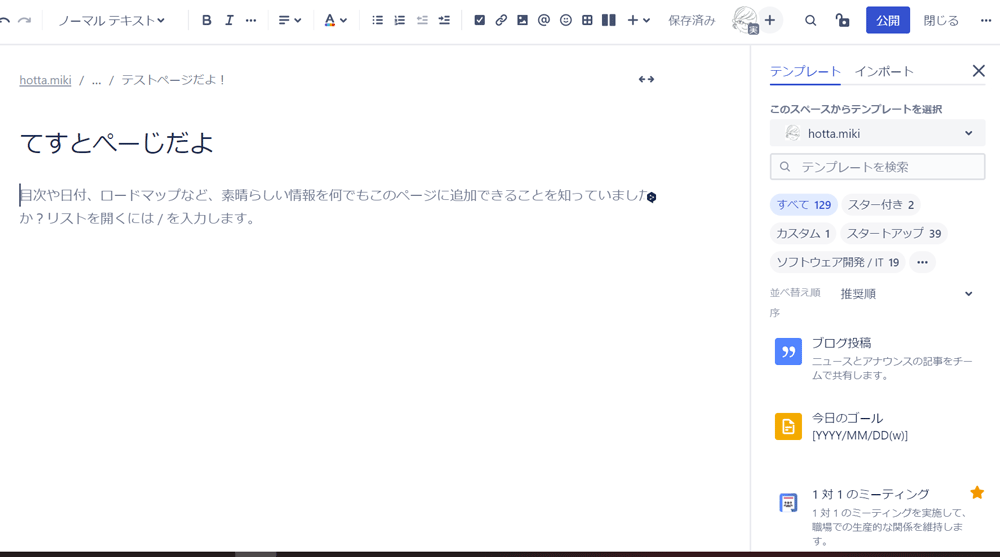The width and height of the screenshot is (1000, 557).
Task: Switch to the インポート tab
Action: click(x=884, y=71)
